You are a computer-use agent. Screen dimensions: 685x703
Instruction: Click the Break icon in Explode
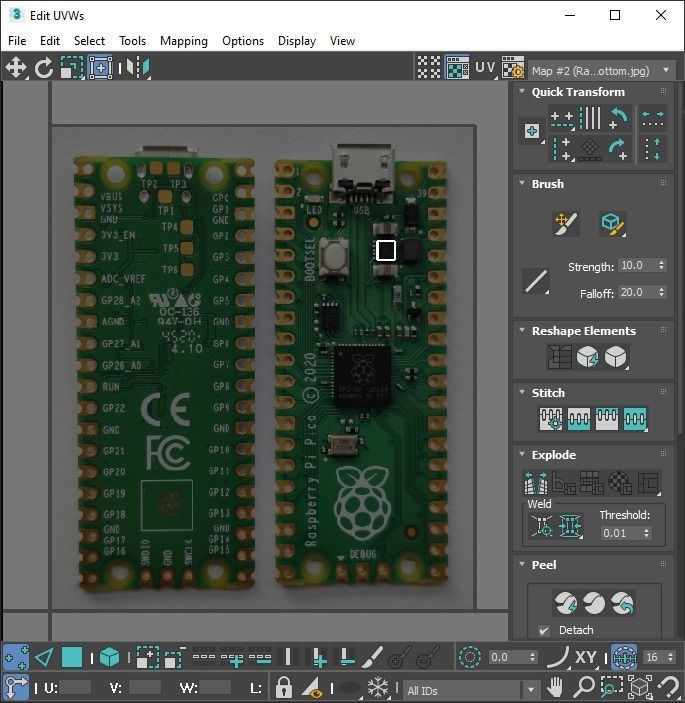click(x=536, y=483)
